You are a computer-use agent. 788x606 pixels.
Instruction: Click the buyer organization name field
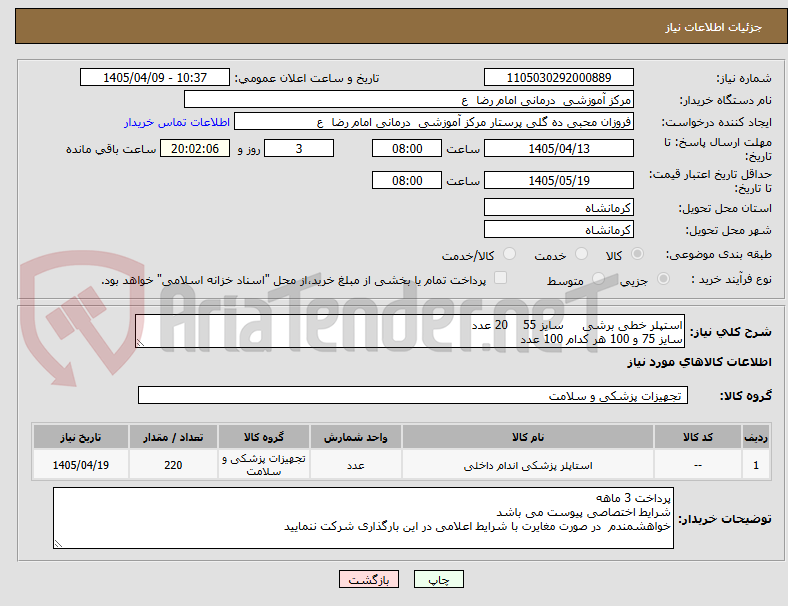click(409, 99)
